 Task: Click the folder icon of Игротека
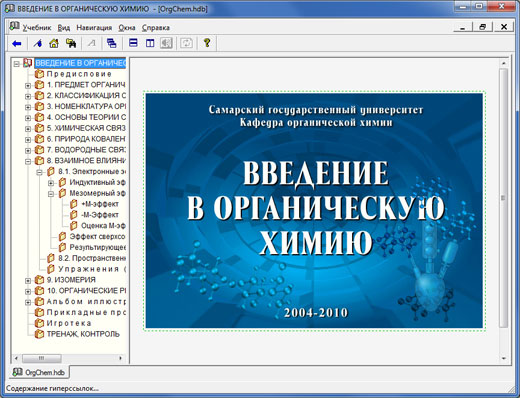[40, 323]
